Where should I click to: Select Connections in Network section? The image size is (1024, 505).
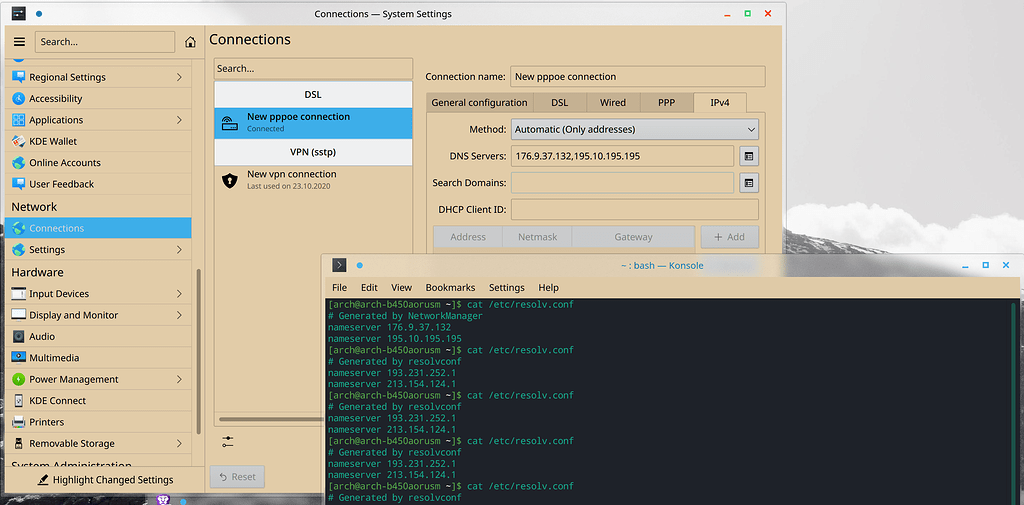98,228
